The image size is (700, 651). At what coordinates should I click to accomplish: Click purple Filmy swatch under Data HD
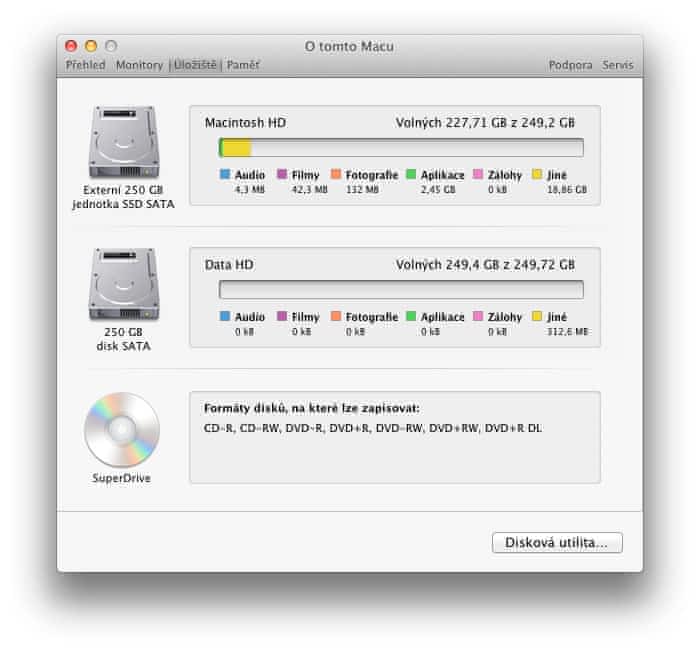(282, 316)
